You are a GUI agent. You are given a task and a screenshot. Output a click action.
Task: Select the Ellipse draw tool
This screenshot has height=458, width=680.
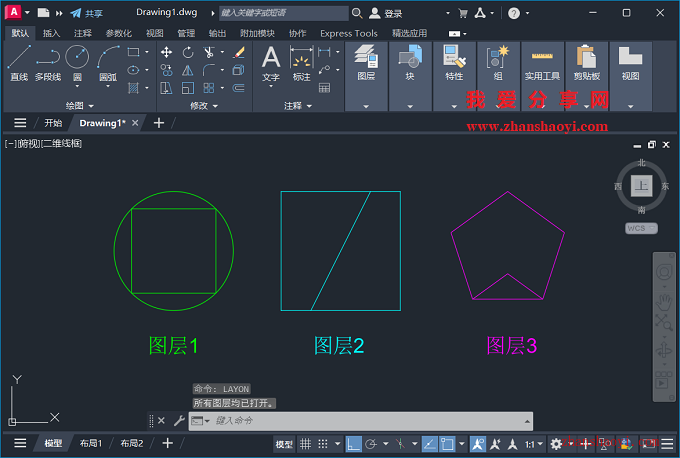click(133, 70)
